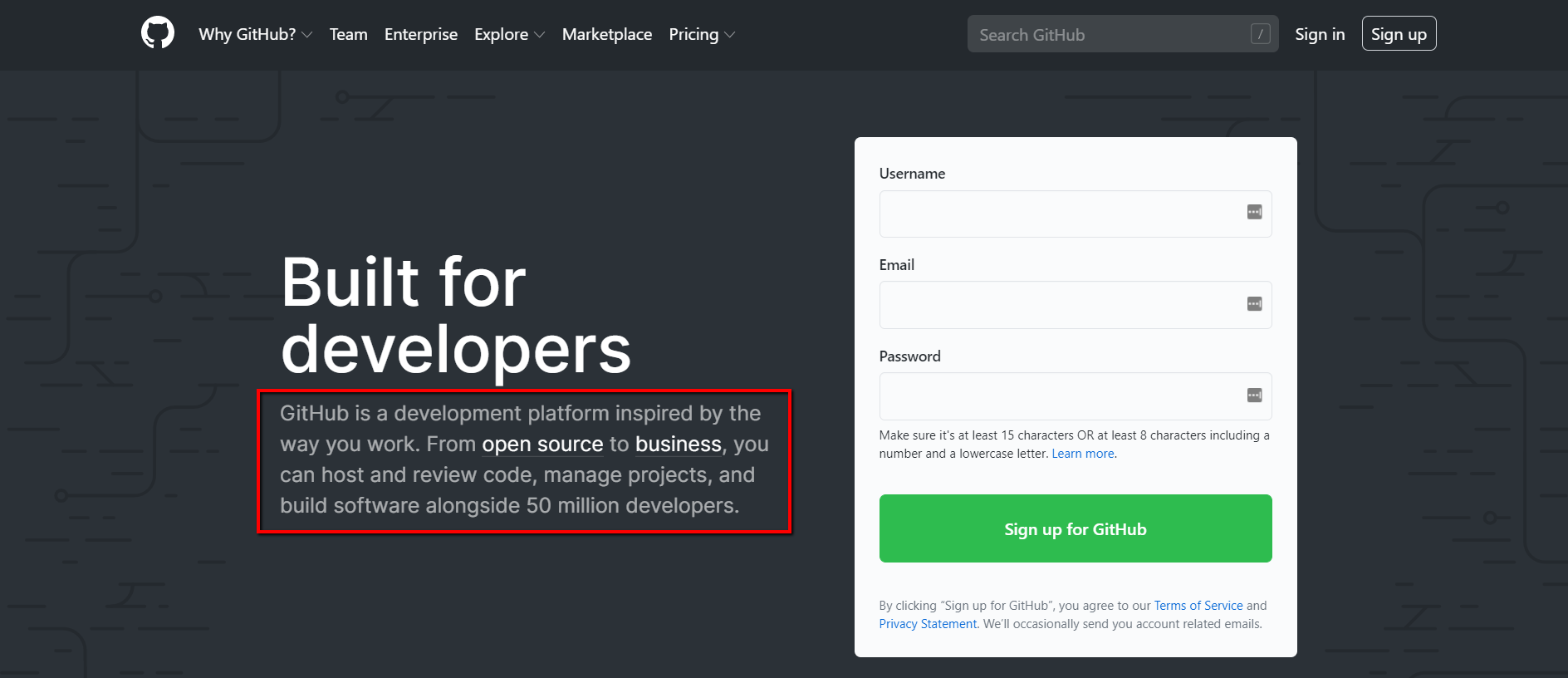
Task: Expand the Explore dropdown menu
Action: pyautogui.click(x=509, y=34)
